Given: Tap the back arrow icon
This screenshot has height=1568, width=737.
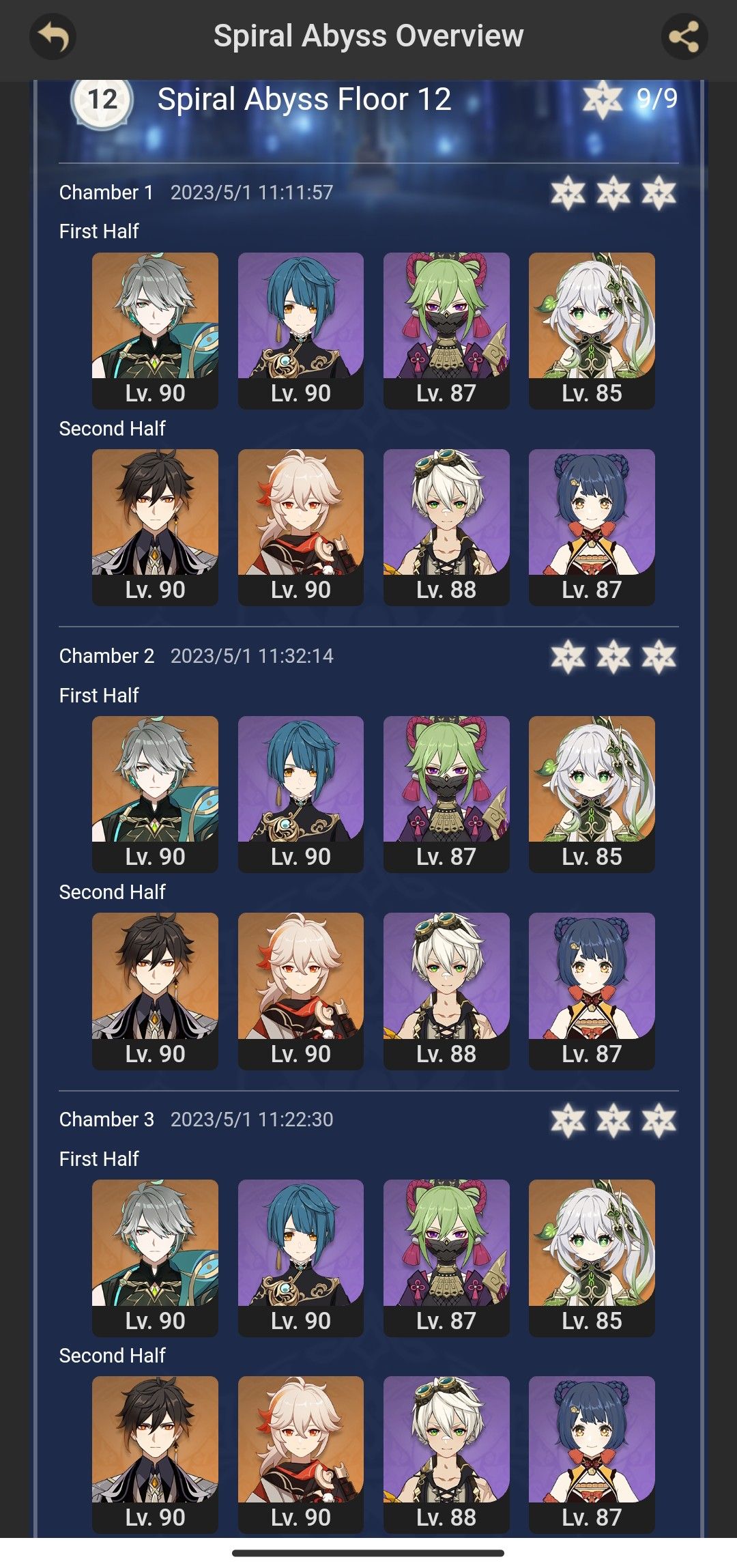Looking at the screenshot, I should [53, 37].
